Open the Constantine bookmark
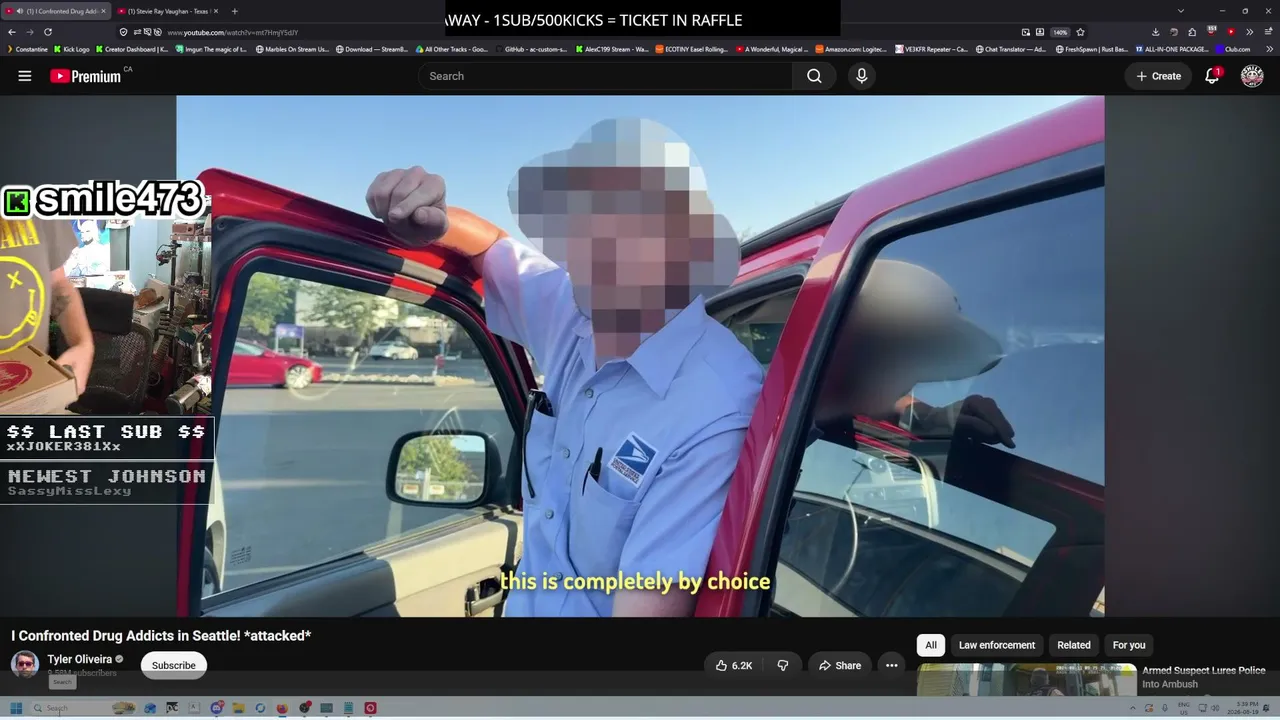Viewport: 1280px width, 720px height. (27, 49)
